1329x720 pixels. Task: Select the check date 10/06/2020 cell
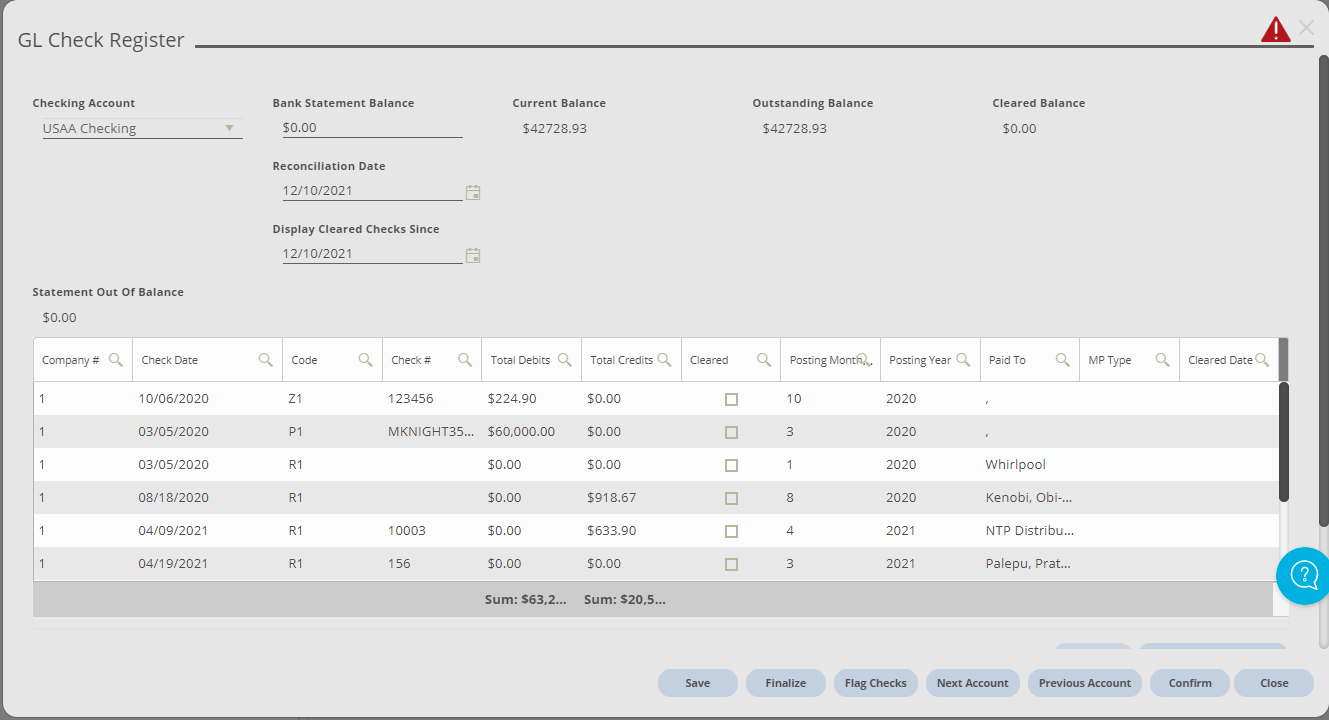click(207, 398)
